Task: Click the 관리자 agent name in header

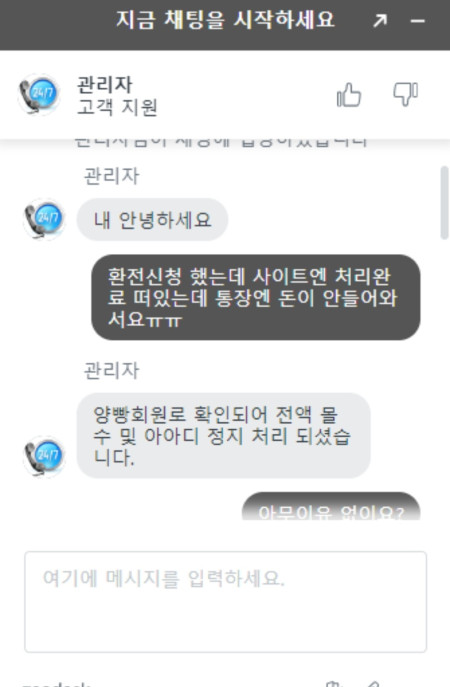Action: [105, 84]
